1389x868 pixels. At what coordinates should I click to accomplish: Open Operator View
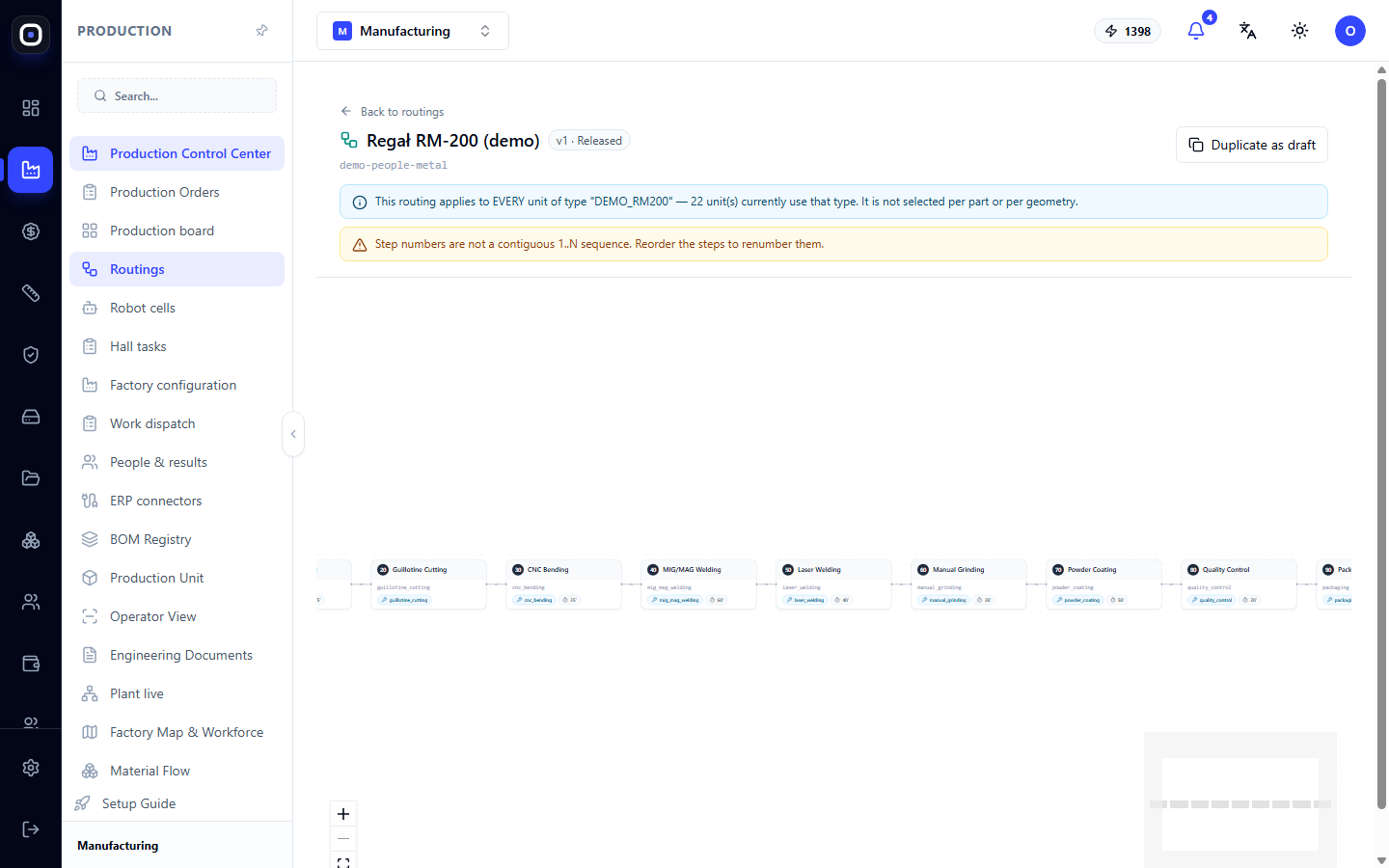(x=177, y=616)
